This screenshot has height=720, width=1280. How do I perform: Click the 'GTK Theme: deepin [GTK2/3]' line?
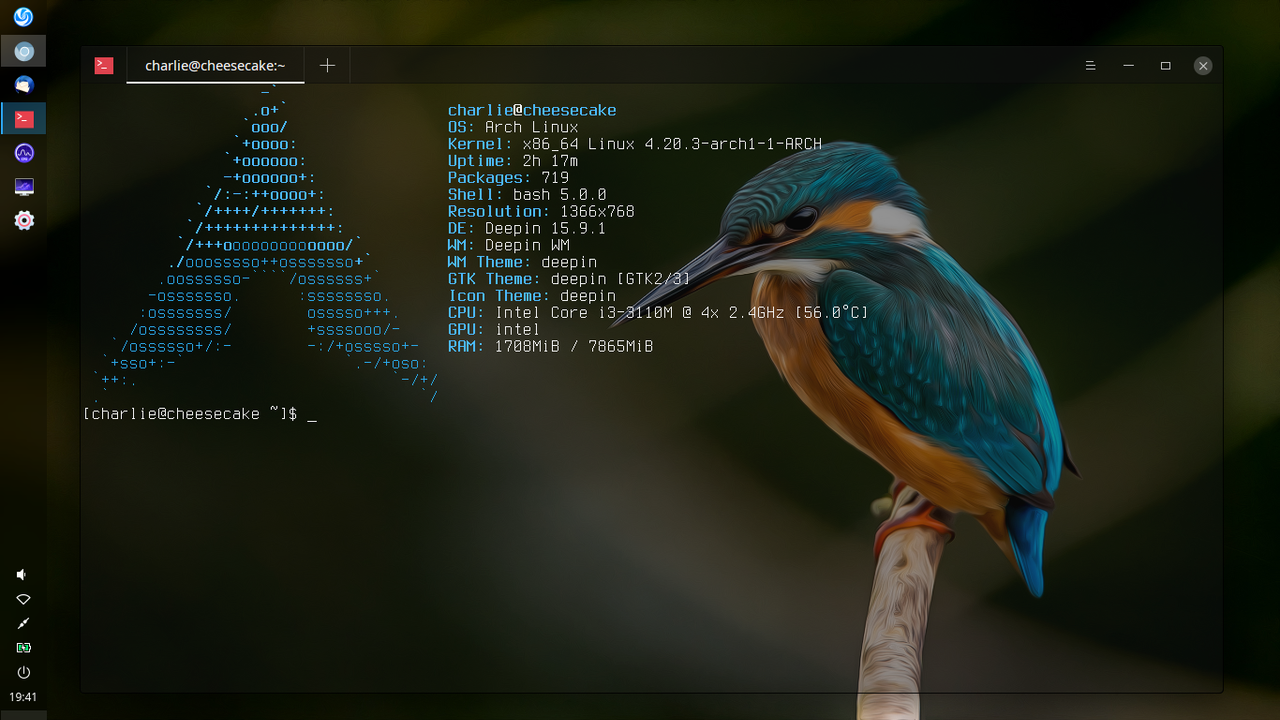point(569,279)
